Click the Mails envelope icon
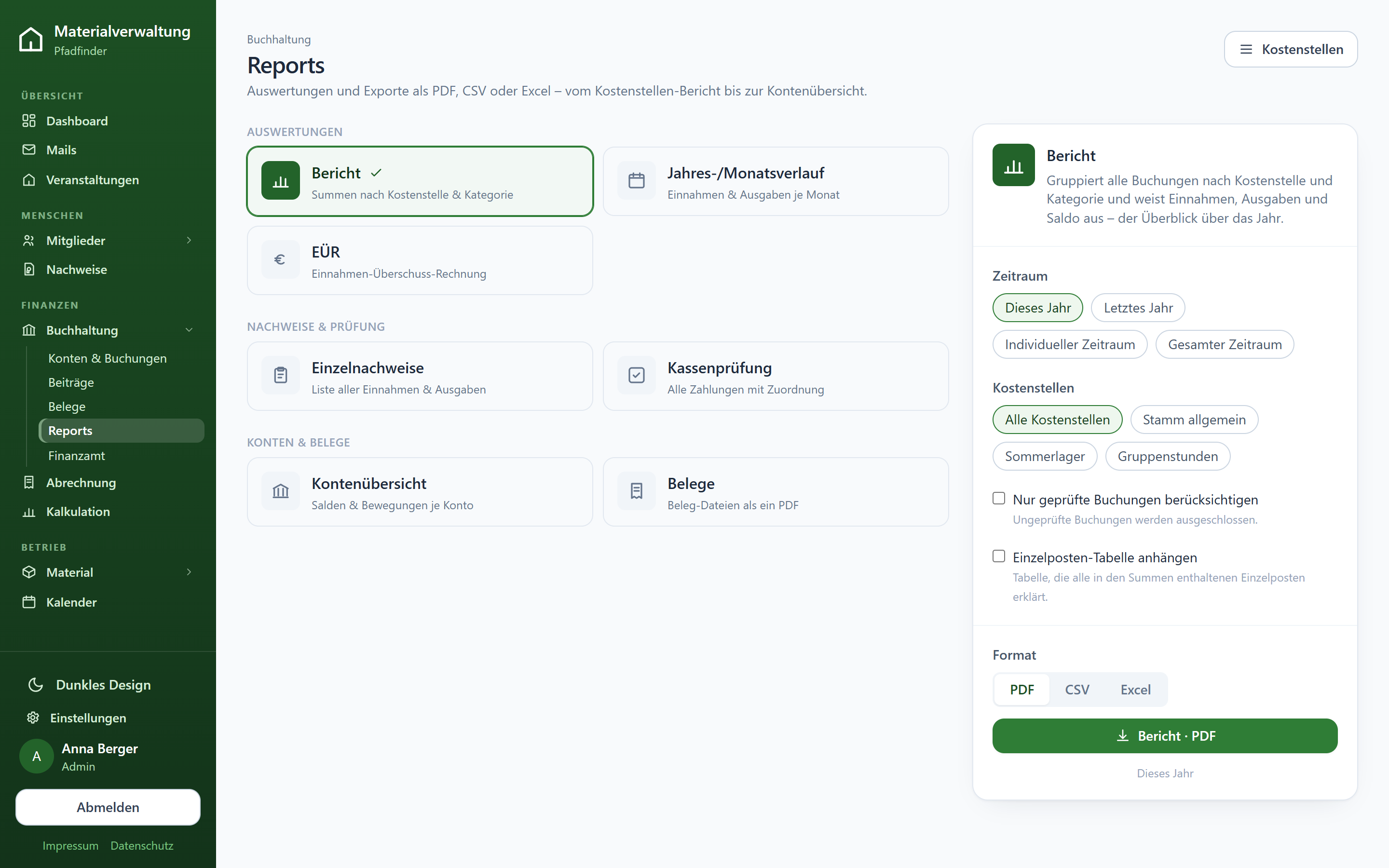 coord(29,150)
